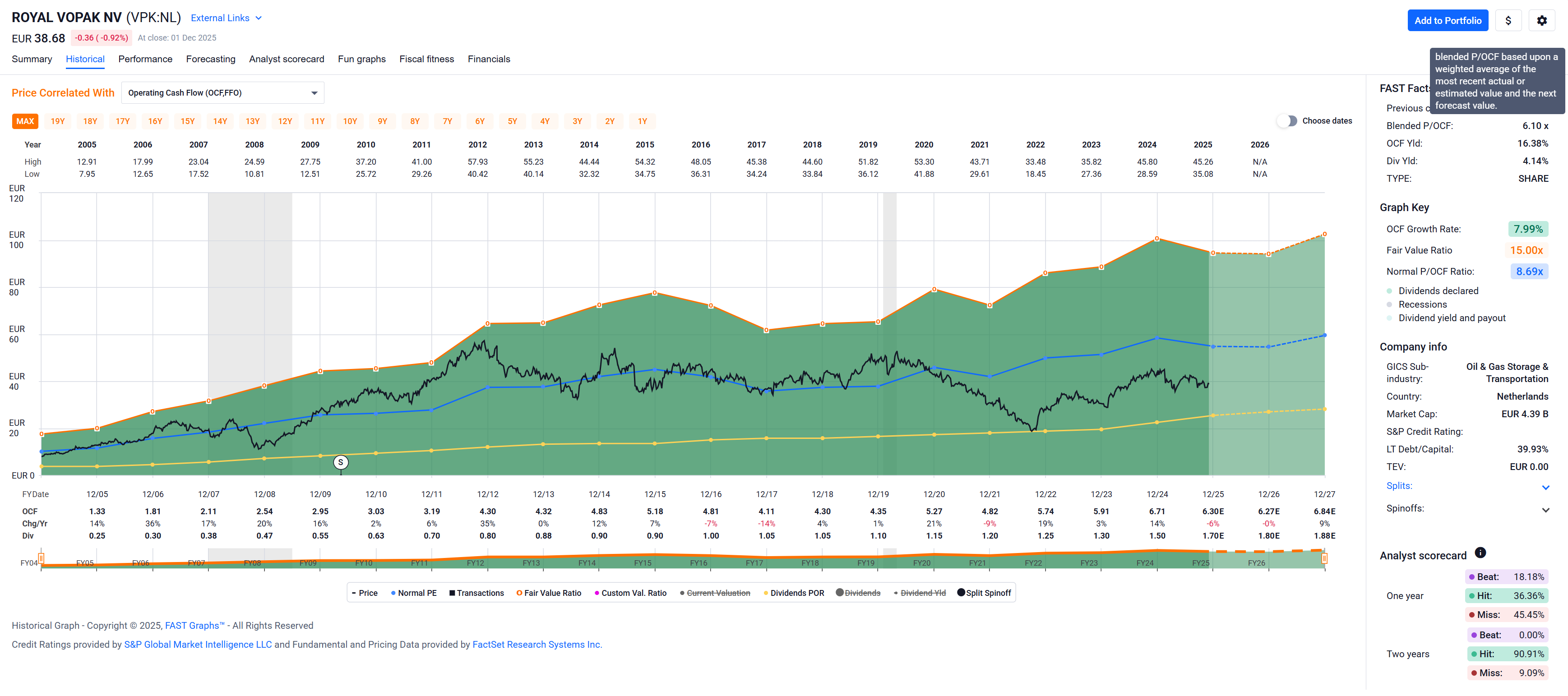This screenshot has height=696, width=1568.
Task: Click the Analyst scorecard info icon
Action: tap(1480, 553)
